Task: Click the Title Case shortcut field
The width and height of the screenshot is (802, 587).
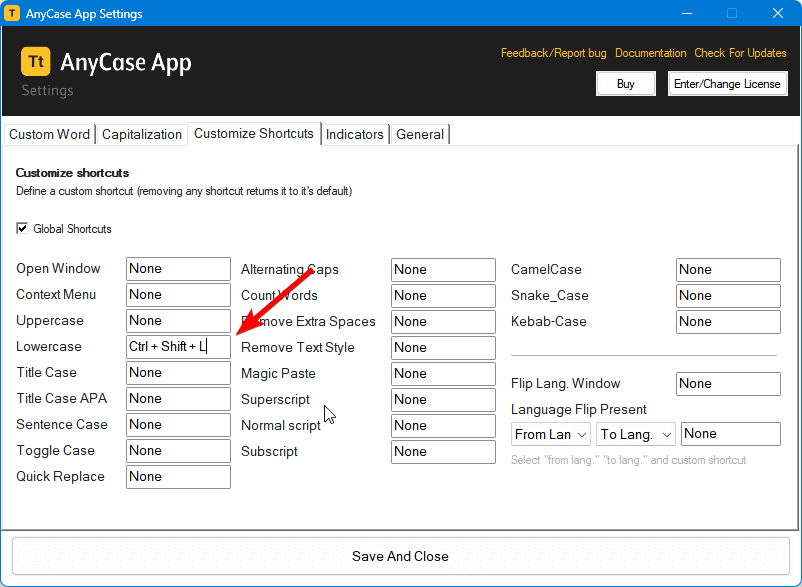Action: click(179, 373)
